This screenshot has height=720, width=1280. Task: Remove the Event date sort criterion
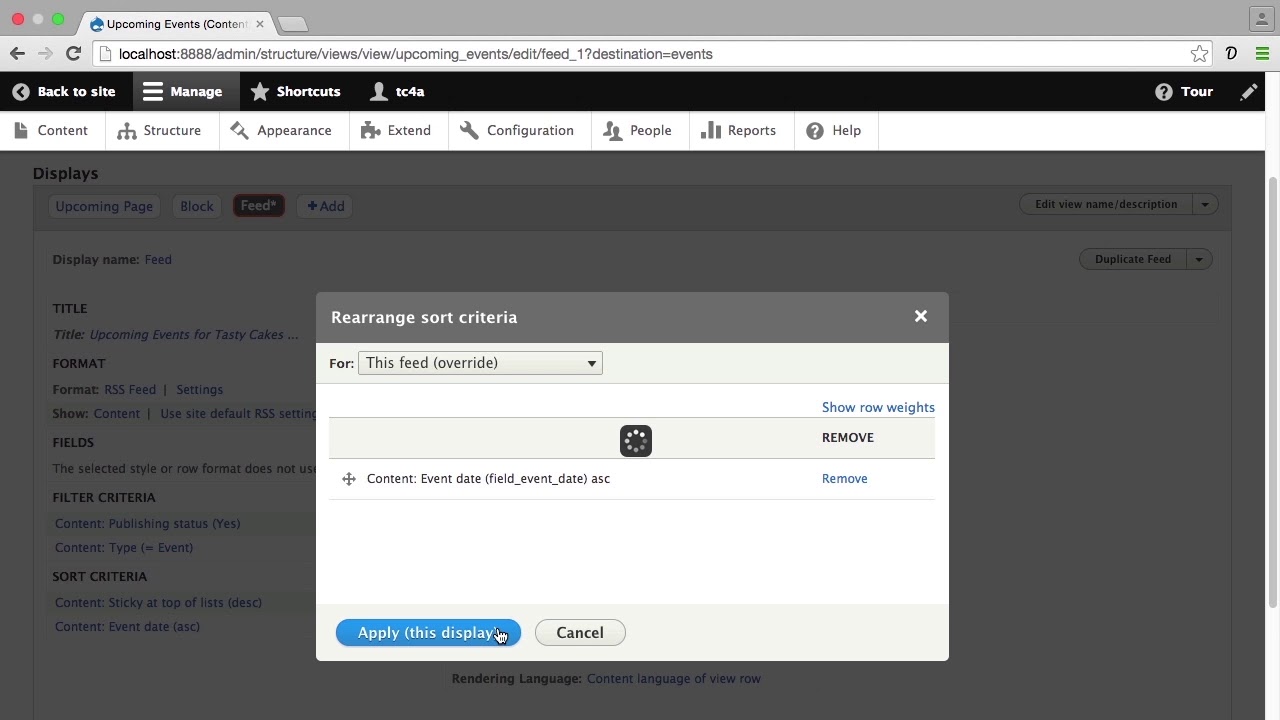tap(844, 479)
